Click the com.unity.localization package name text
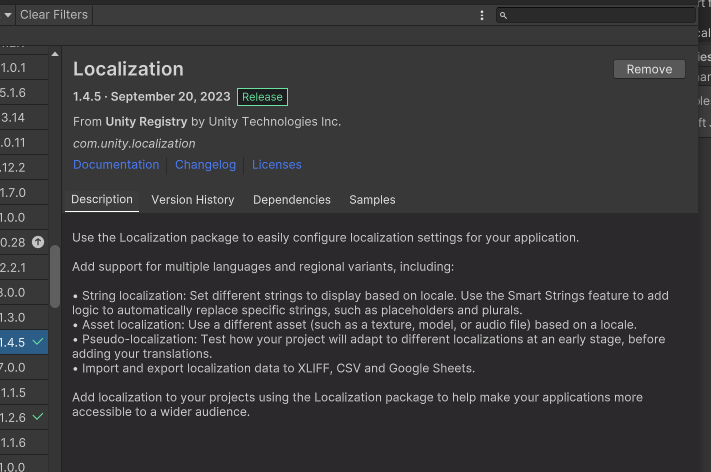This screenshot has height=472, width=711. tap(134, 144)
